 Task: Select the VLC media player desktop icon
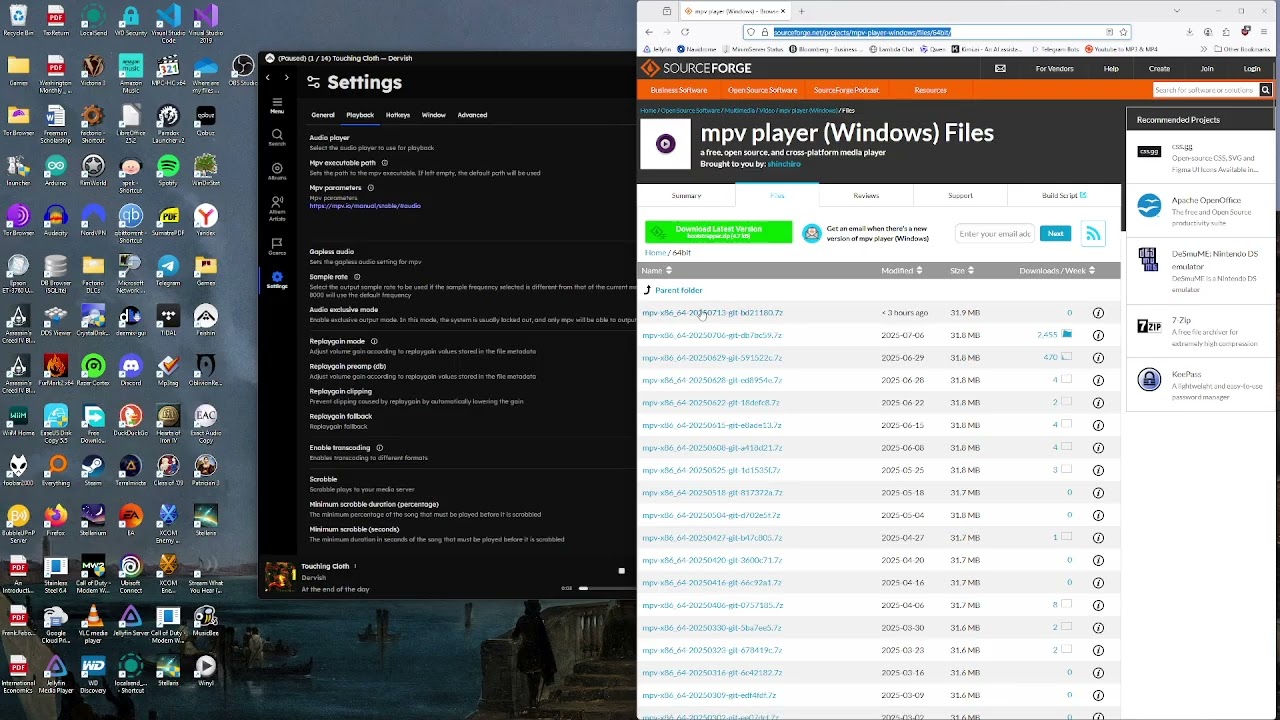click(93, 622)
